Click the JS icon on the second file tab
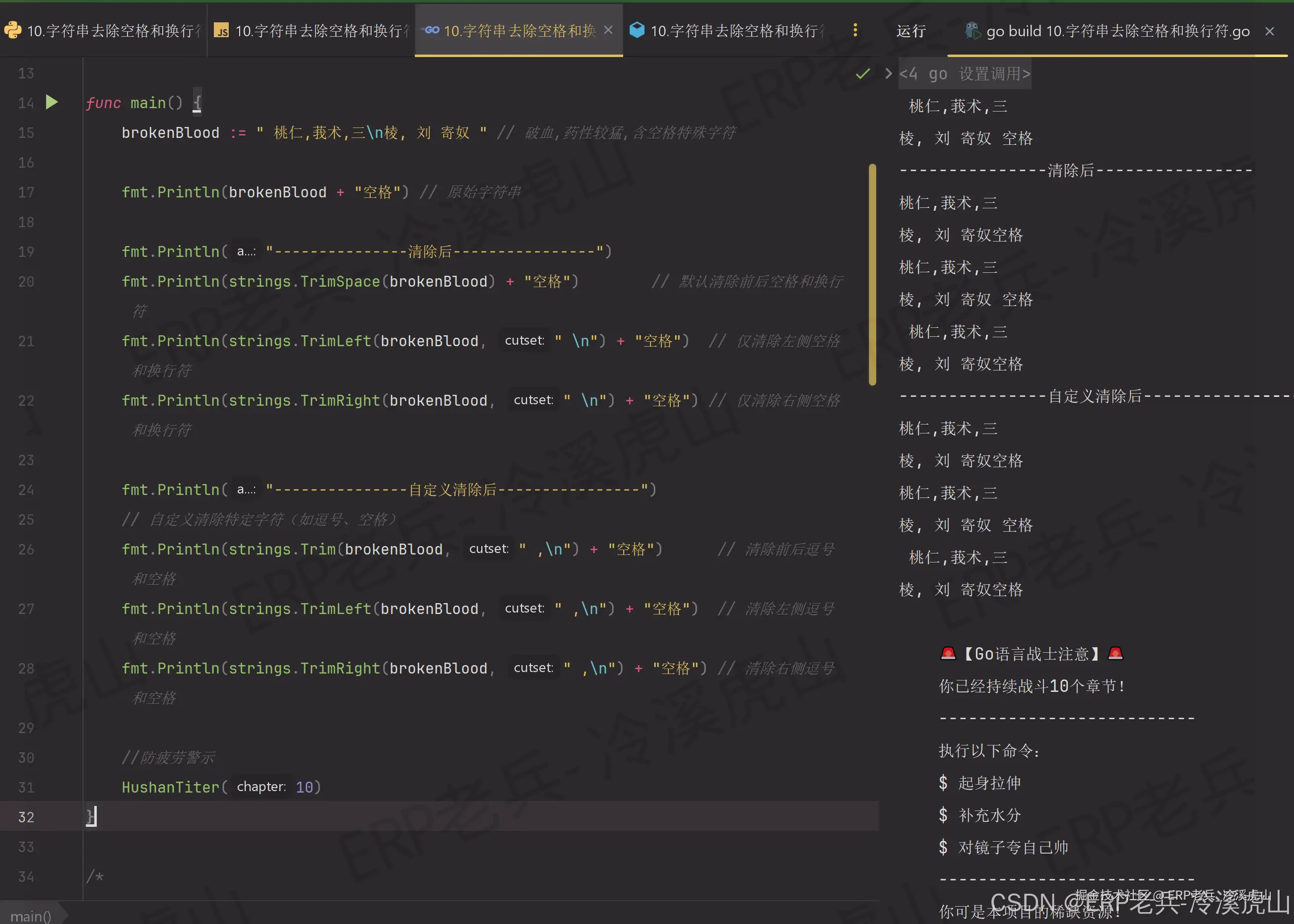The width and height of the screenshot is (1294, 924). coord(221,31)
